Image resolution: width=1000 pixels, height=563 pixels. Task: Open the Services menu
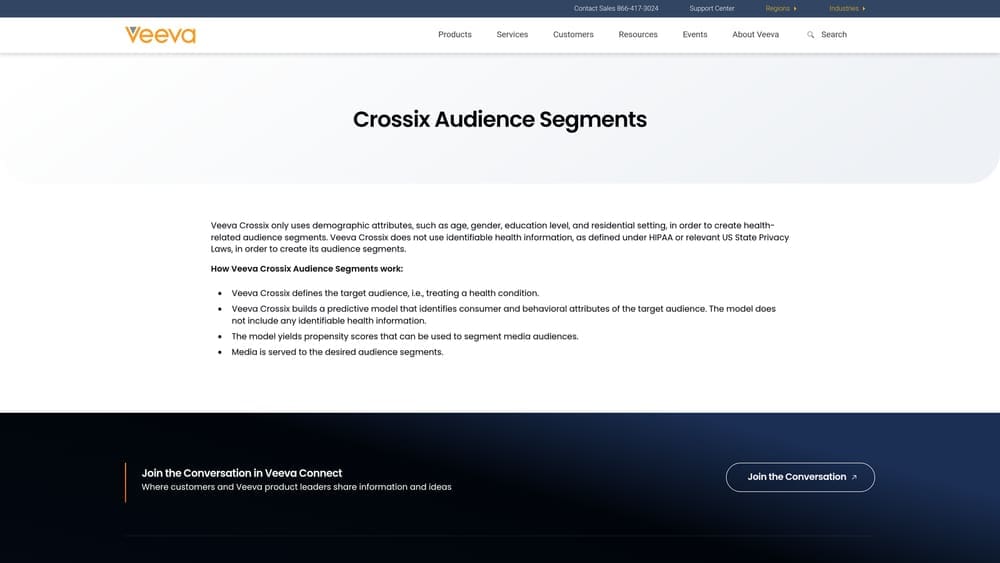click(512, 34)
